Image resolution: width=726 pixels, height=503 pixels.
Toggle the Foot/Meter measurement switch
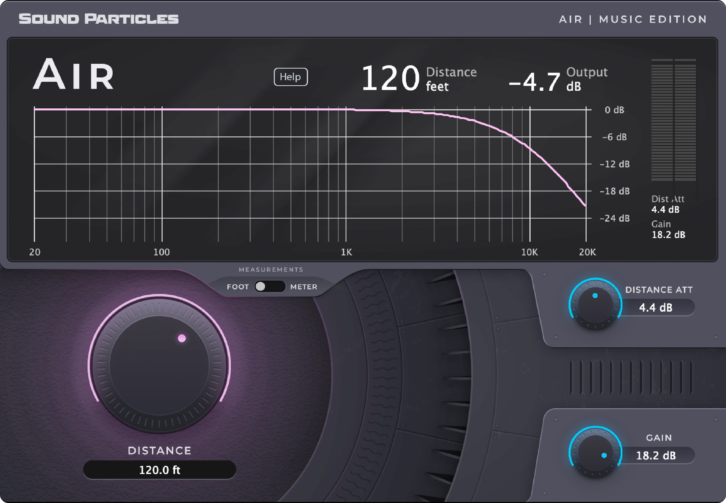coord(270,286)
